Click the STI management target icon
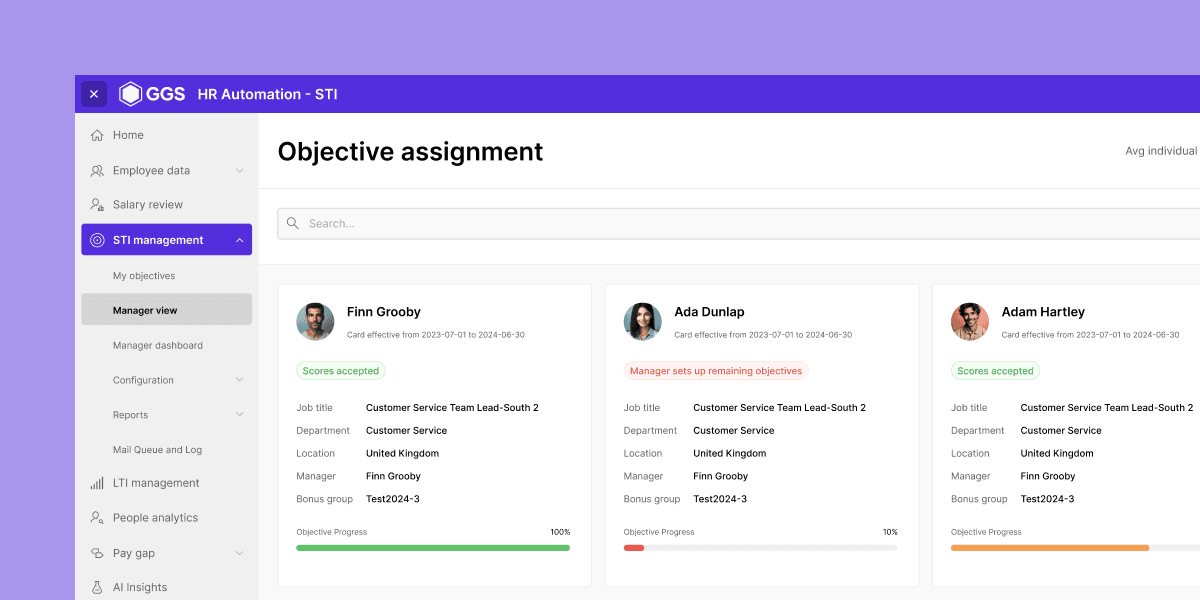 [97, 240]
